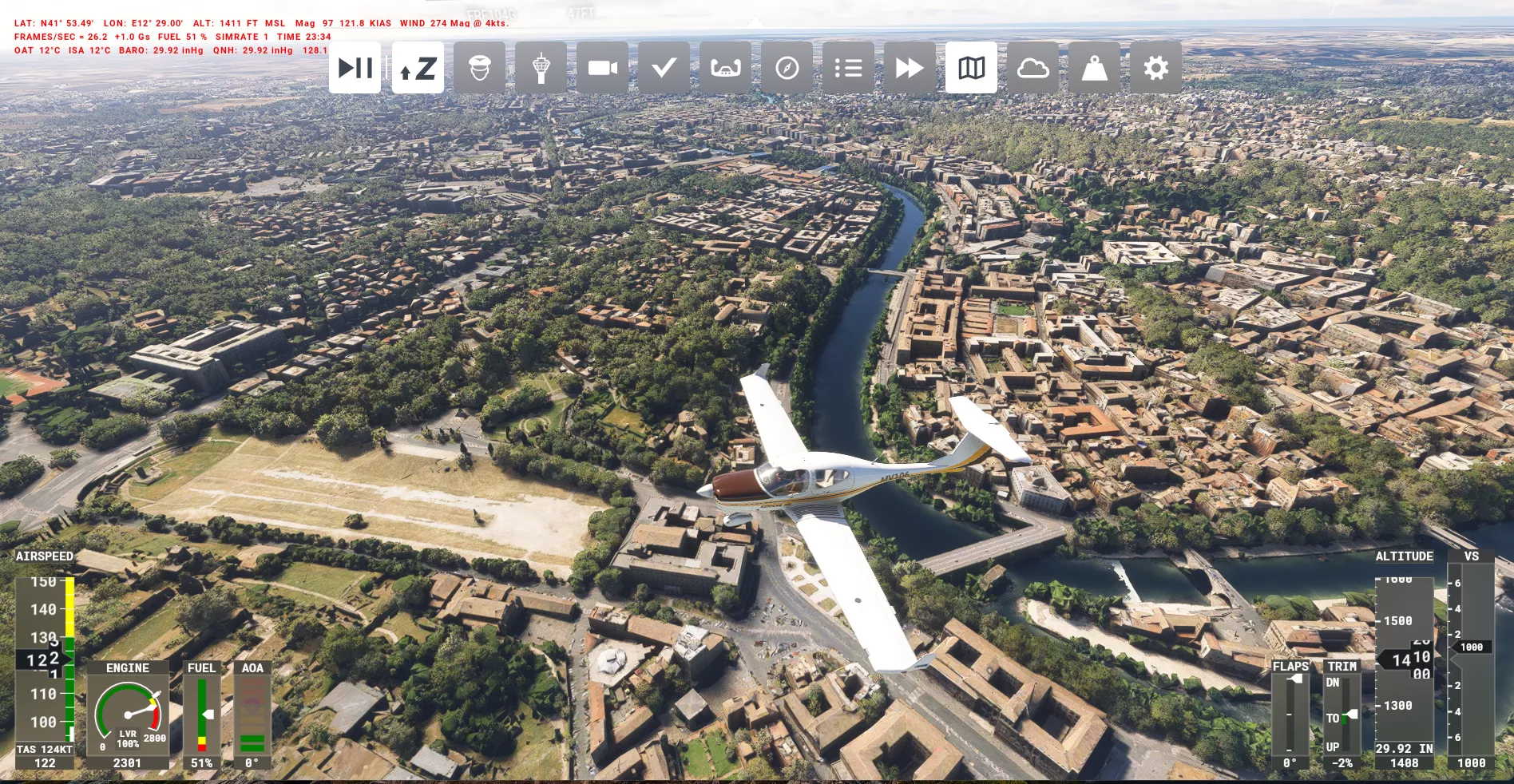Screen dimensions: 1514x784
Task: Click the AOA indicator panel
Action: pos(252,716)
